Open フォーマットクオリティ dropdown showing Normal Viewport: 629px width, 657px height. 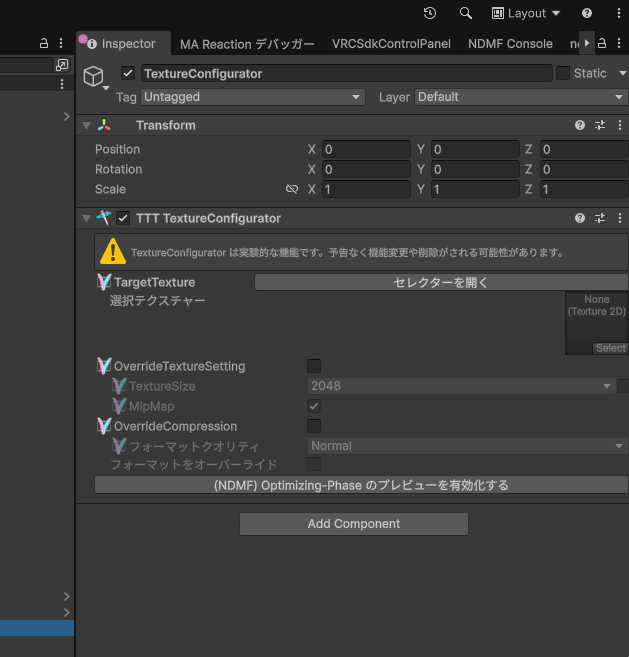point(467,446)
